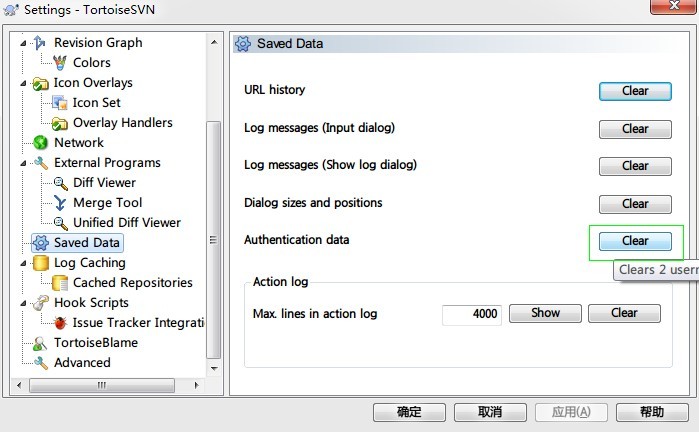This screenshot has height=432, width=699.
Task: Click the Icon Set icon
Action: click(60, 103)
